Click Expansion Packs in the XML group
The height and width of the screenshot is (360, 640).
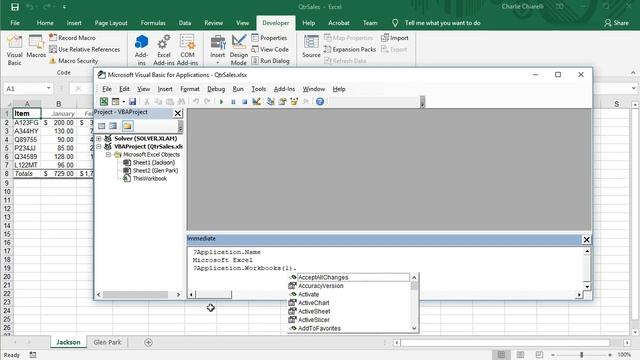point(350,49)
